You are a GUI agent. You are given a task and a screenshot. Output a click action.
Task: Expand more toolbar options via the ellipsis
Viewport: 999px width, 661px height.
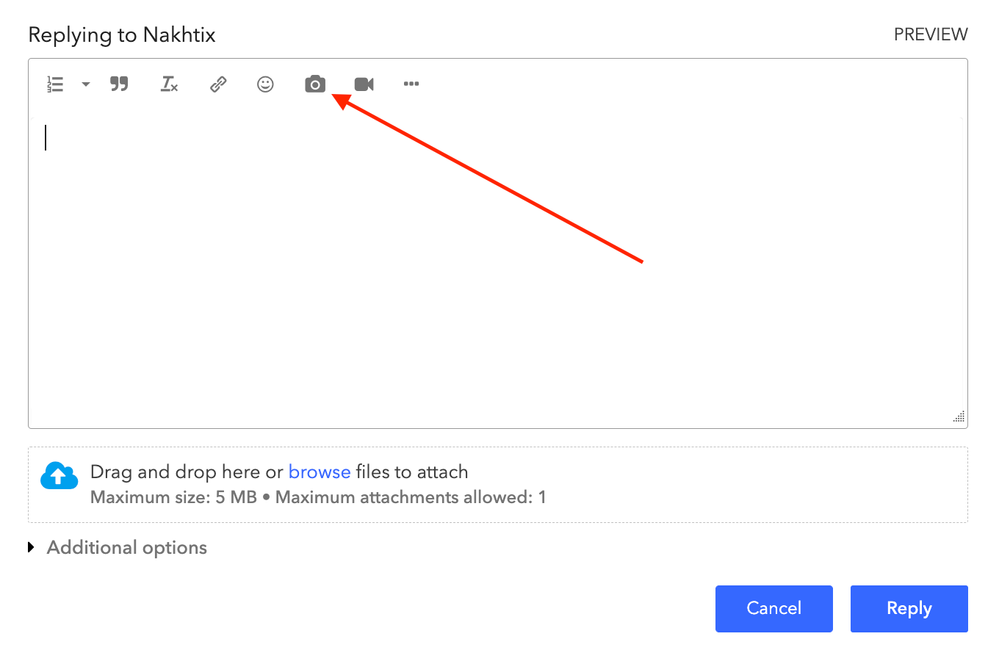(411, 85)
